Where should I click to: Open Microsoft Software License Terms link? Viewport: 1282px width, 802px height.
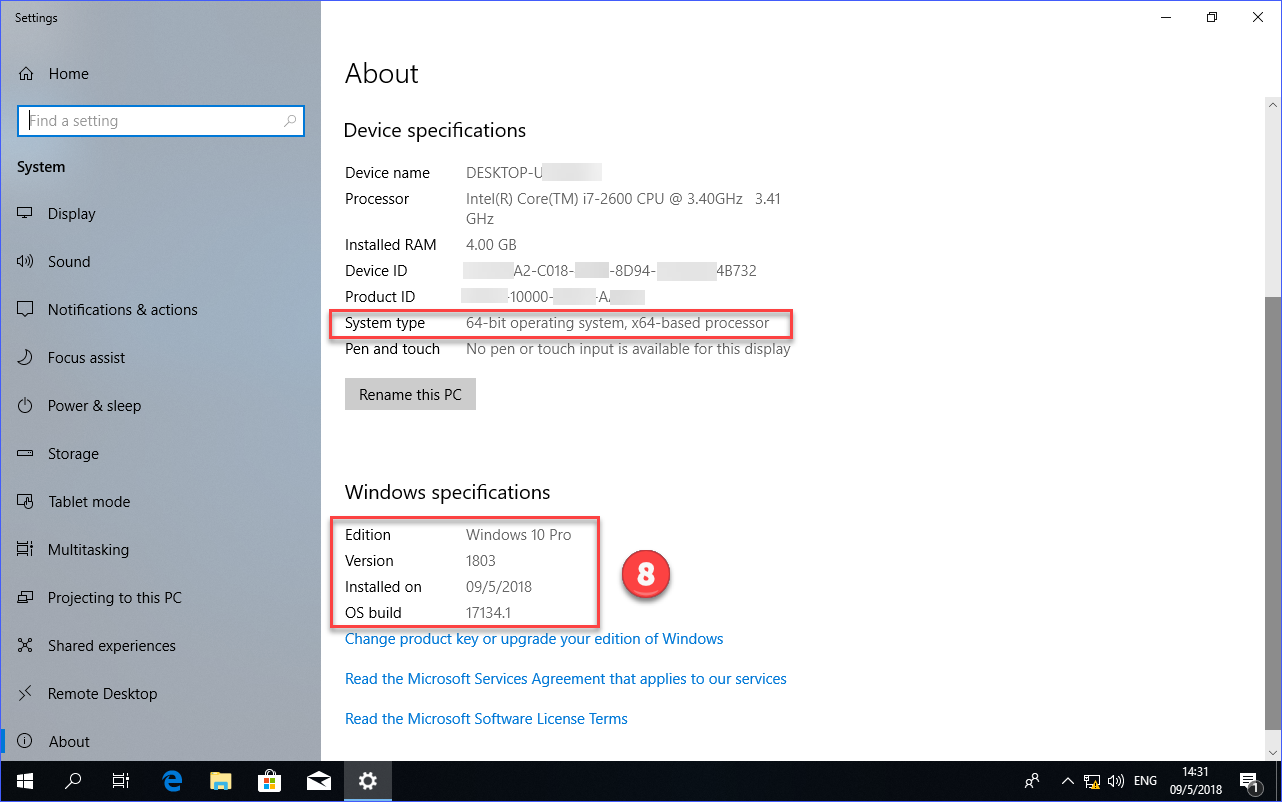486,719
